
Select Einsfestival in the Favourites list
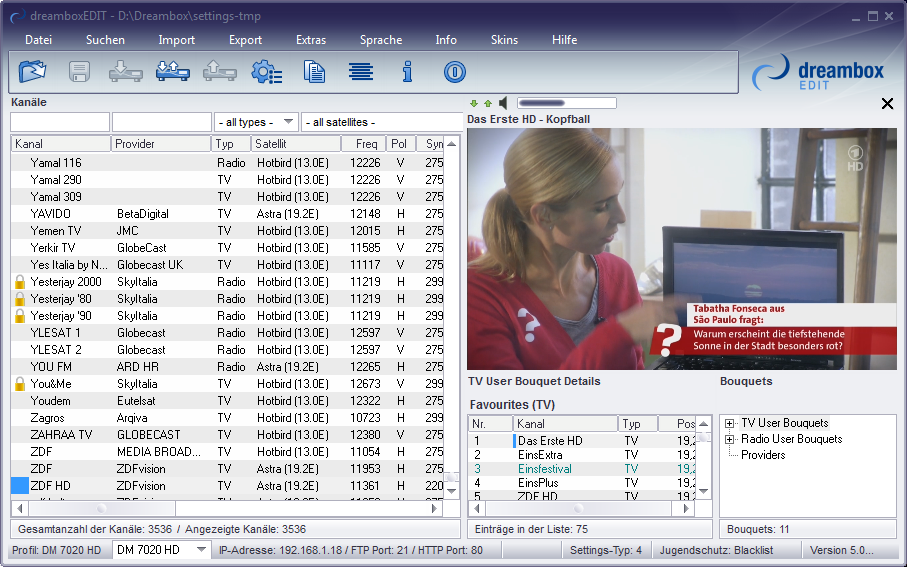(x=581, y=469)
